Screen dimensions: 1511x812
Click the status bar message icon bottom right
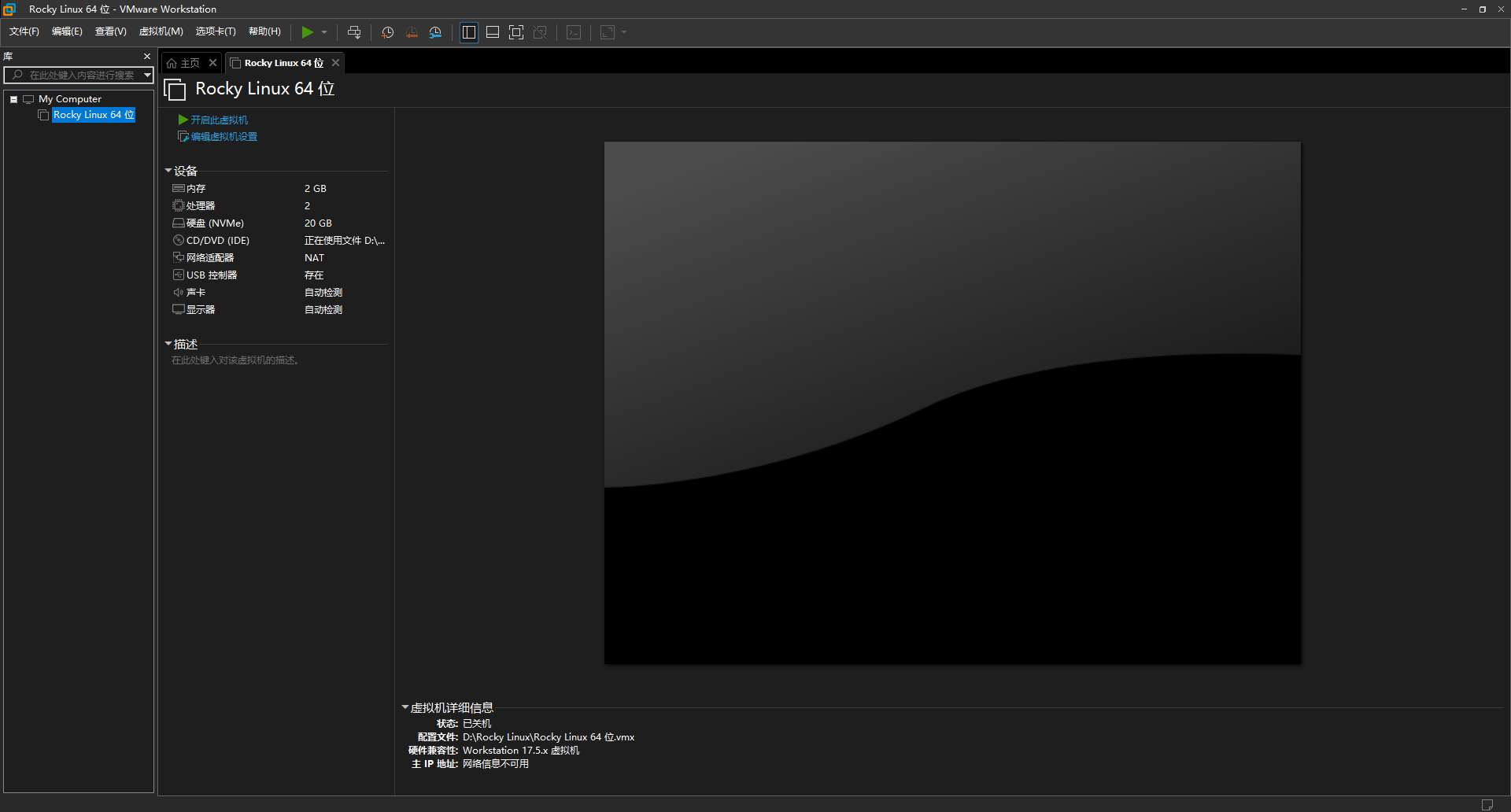(x=1487, y=804)
